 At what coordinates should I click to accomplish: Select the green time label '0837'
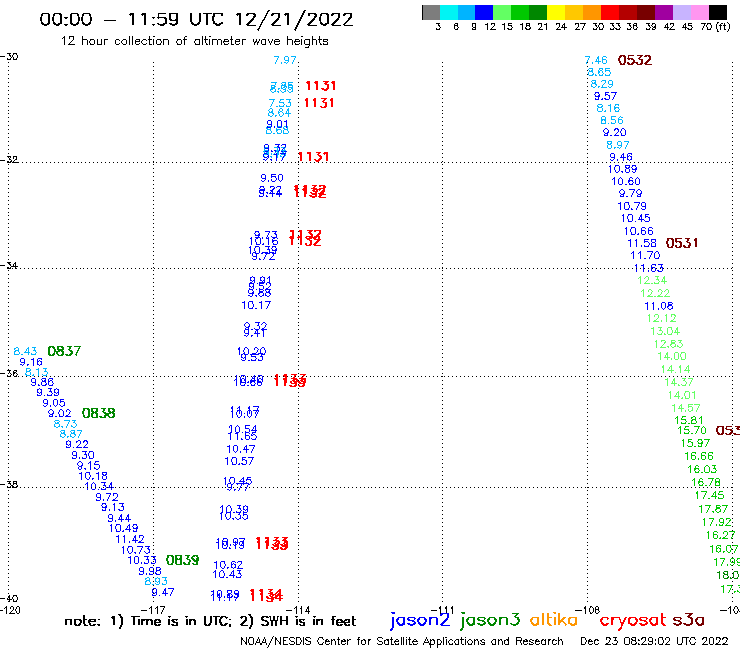pyautogui.click(x=64, y=351)
